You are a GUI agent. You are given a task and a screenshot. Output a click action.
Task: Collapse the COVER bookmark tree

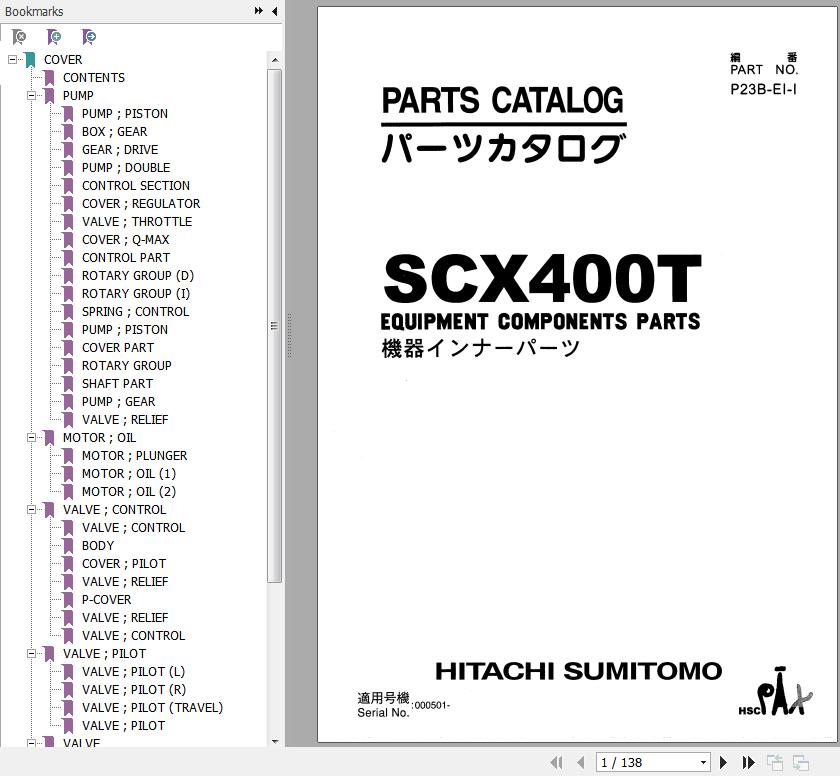(x=12, y=59)
